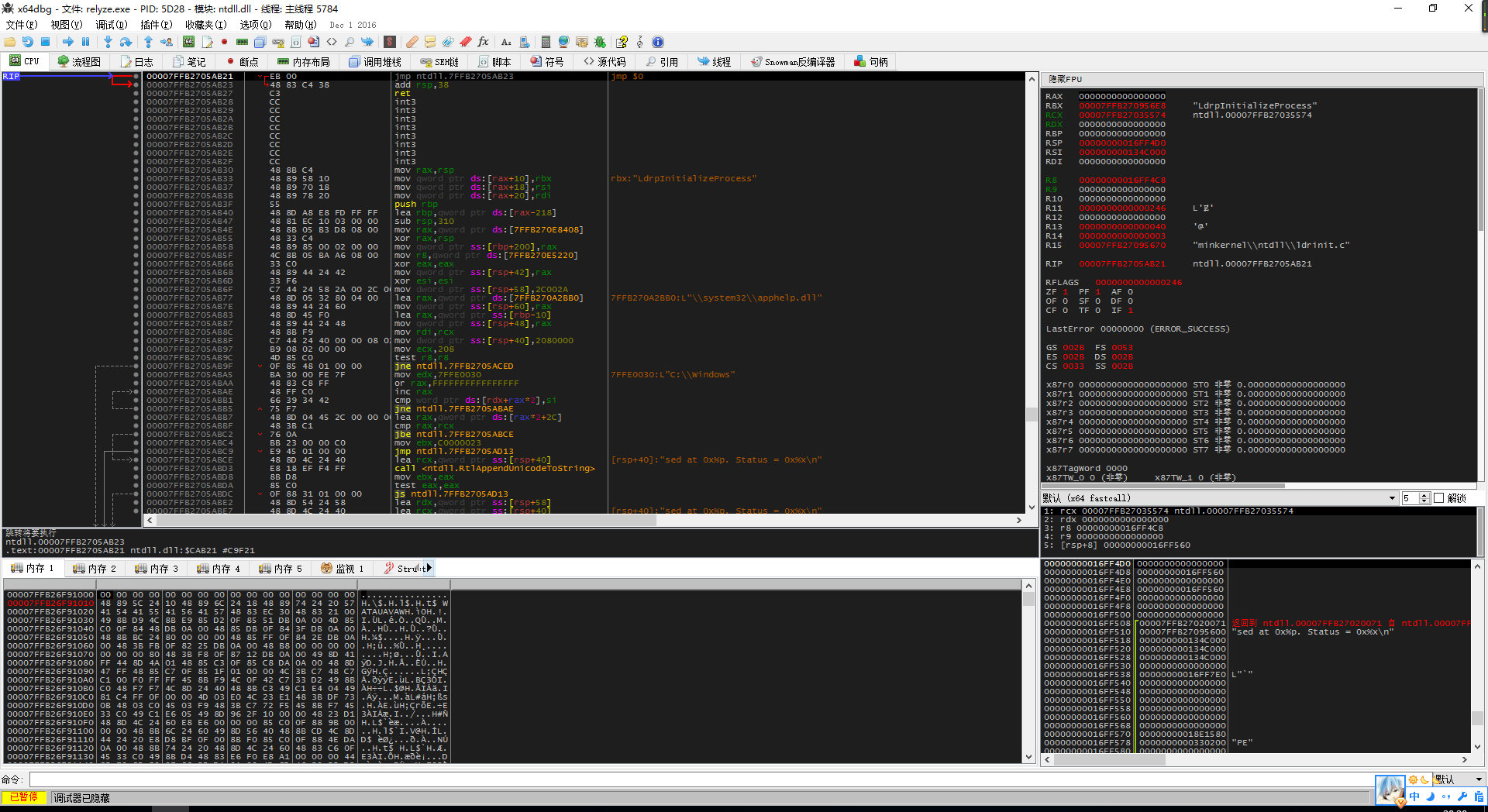This screenshot has height=812, width=1488.
Task: Switch to the 断点 tab
Action: click(243, 61)
